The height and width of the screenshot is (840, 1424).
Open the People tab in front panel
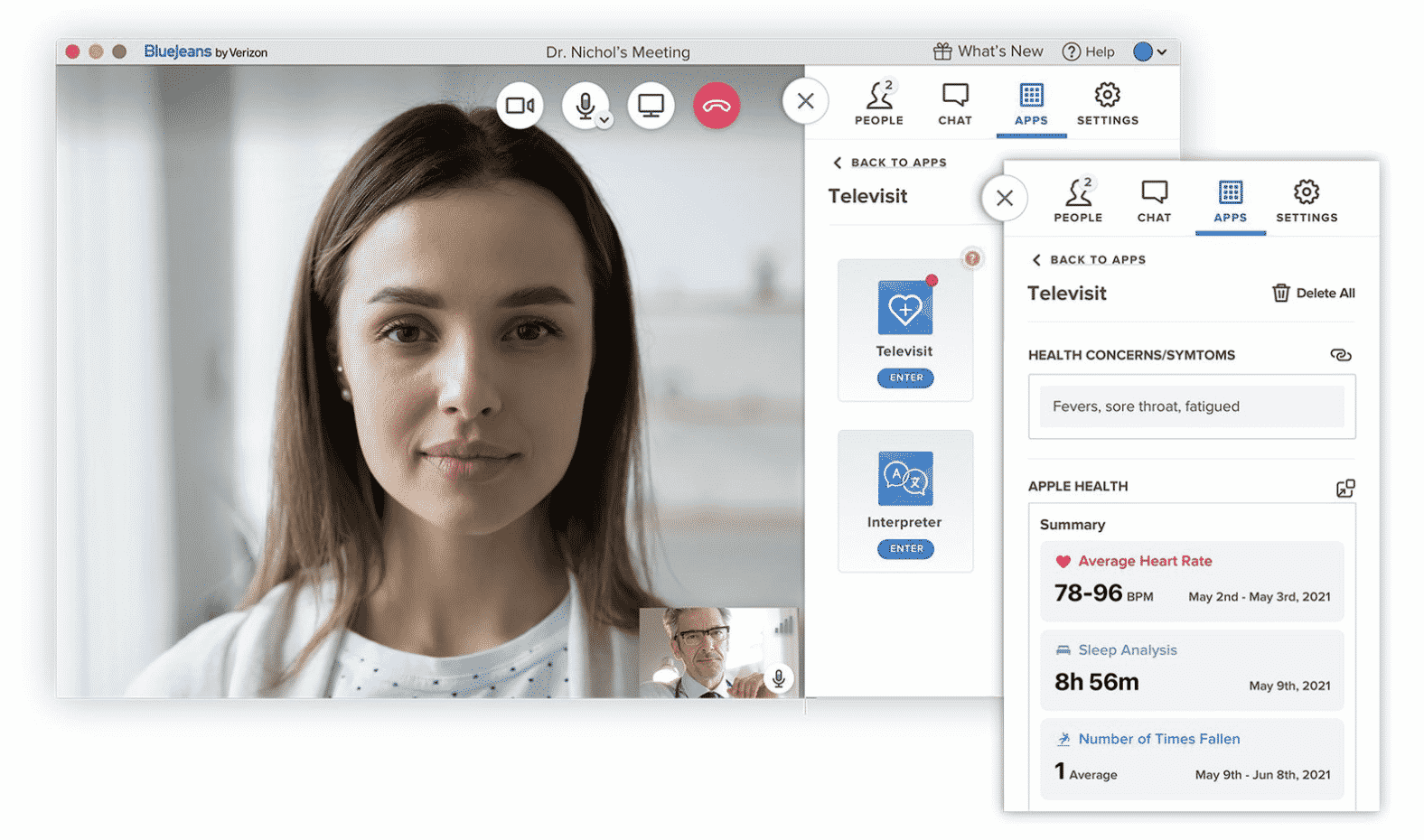click(x=1078, y=201)
